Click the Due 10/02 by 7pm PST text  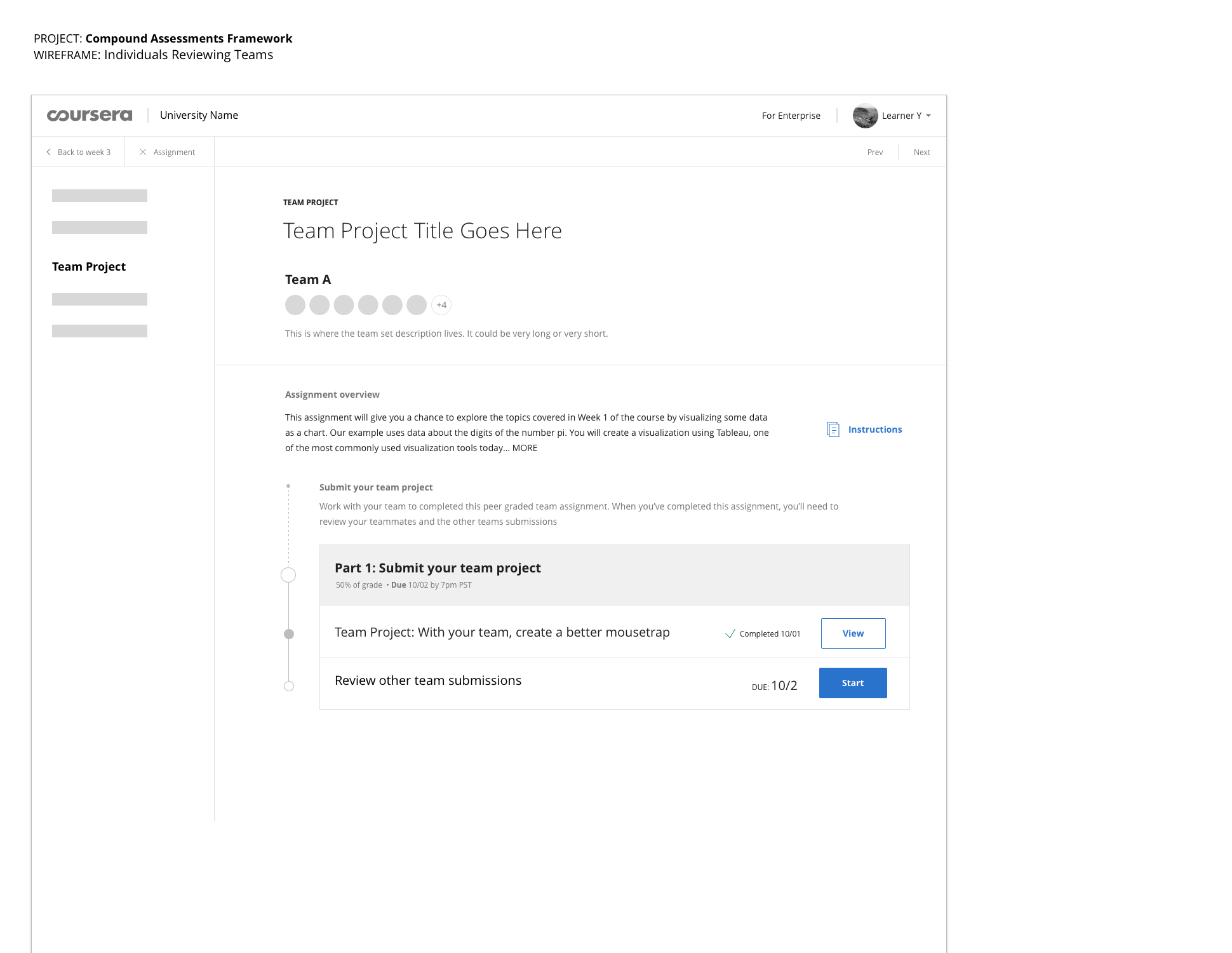431,585
